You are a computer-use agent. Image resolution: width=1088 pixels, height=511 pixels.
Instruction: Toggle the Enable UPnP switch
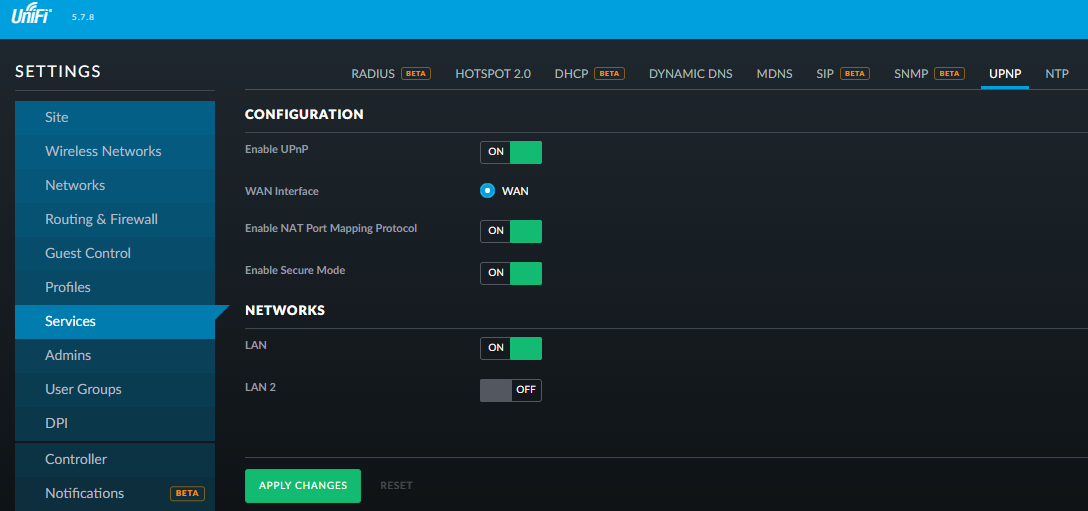click(x=511, y=152)
